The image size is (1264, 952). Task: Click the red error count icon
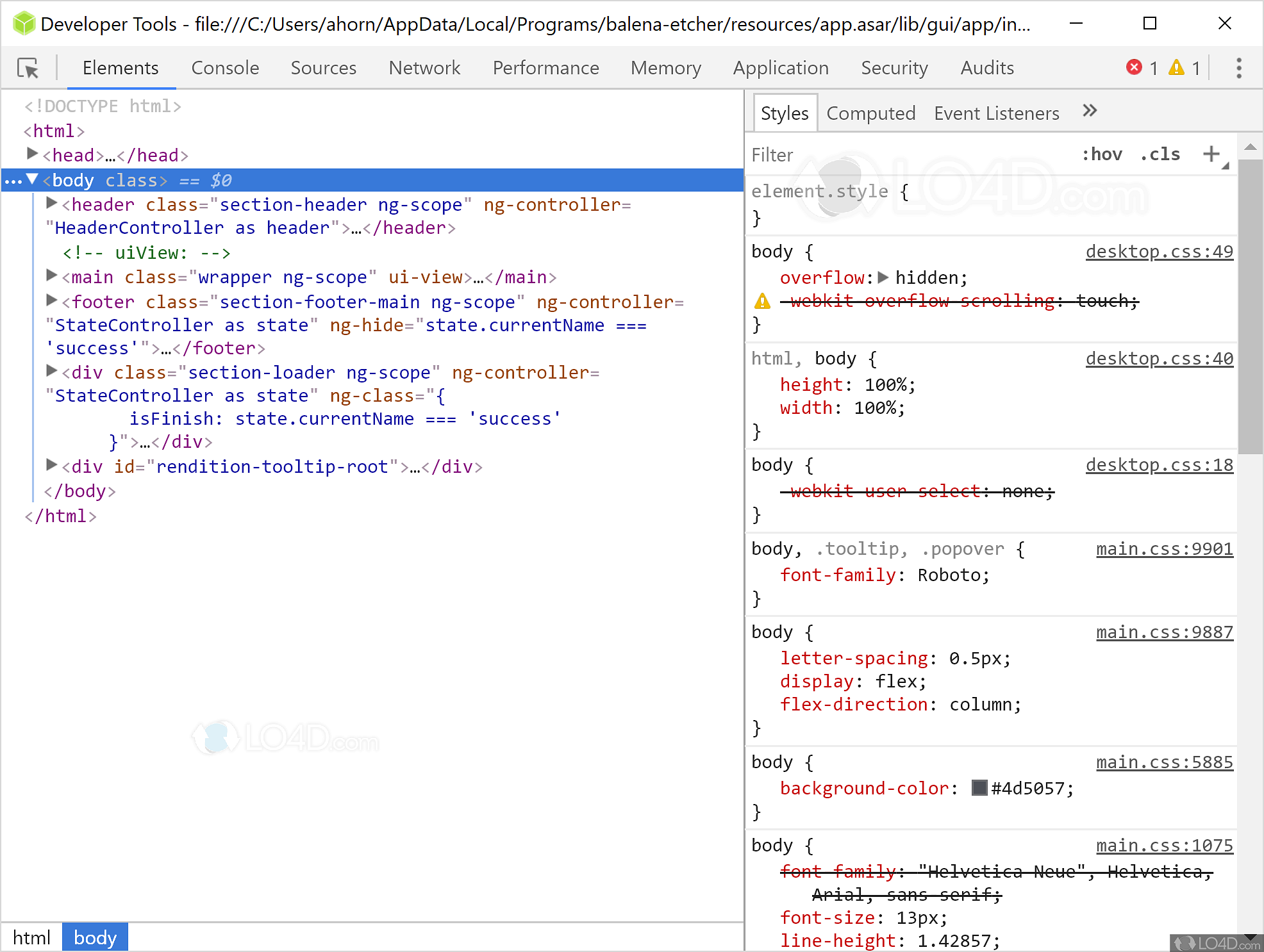pyautogui.click(x=1134, y=67)
